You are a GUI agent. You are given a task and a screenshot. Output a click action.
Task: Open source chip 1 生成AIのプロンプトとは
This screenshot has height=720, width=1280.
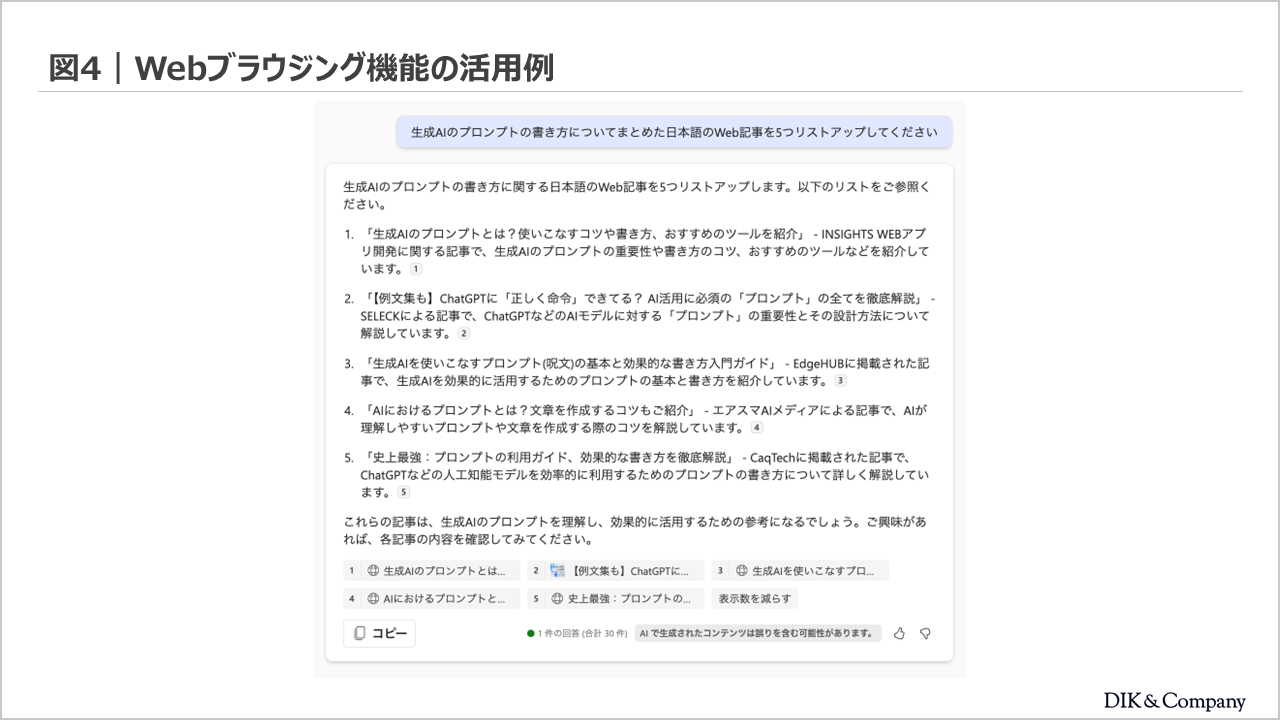pyautogui.click(x=431, y=571)
